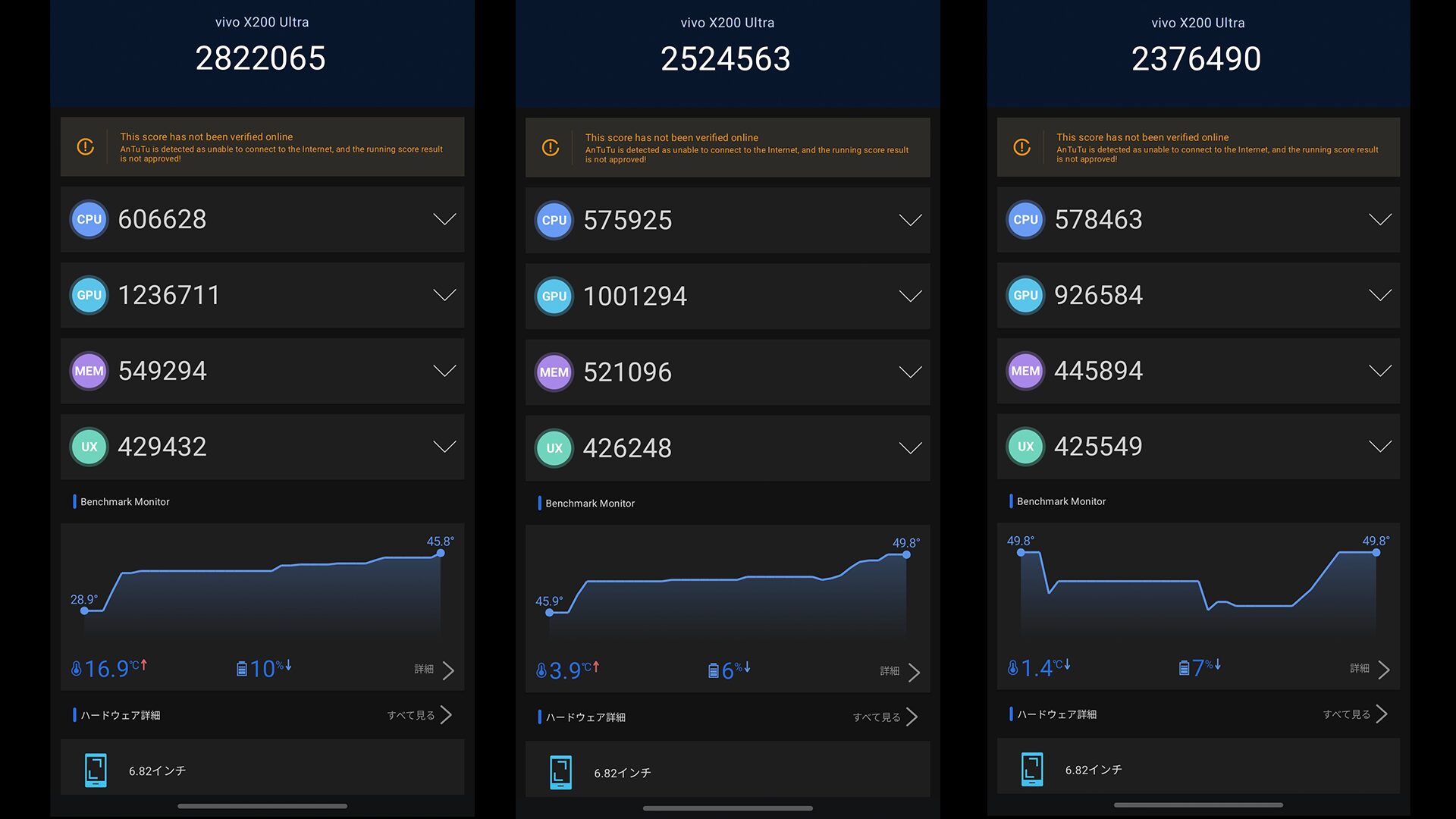
Task: Click the battery icon next to 6%
Action: tap(714, 670)
